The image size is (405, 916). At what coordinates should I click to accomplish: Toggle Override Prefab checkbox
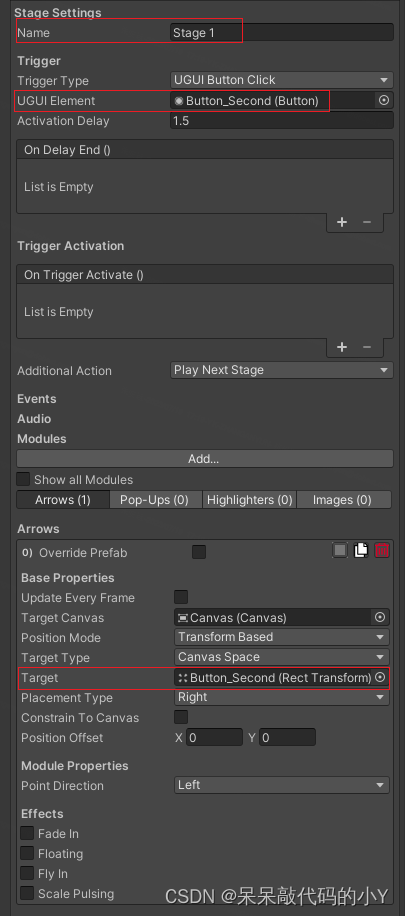coord(199,552)
